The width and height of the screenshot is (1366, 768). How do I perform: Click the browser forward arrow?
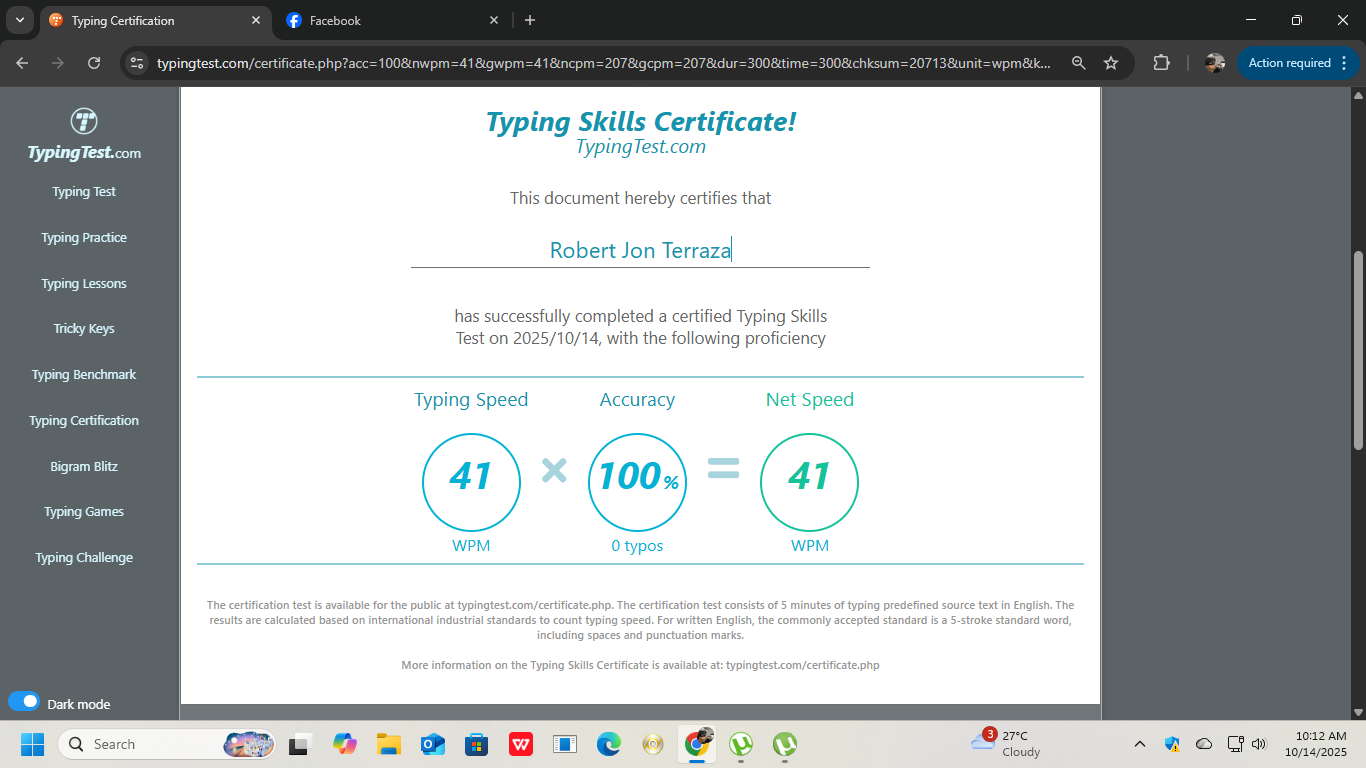click(58, 63)
